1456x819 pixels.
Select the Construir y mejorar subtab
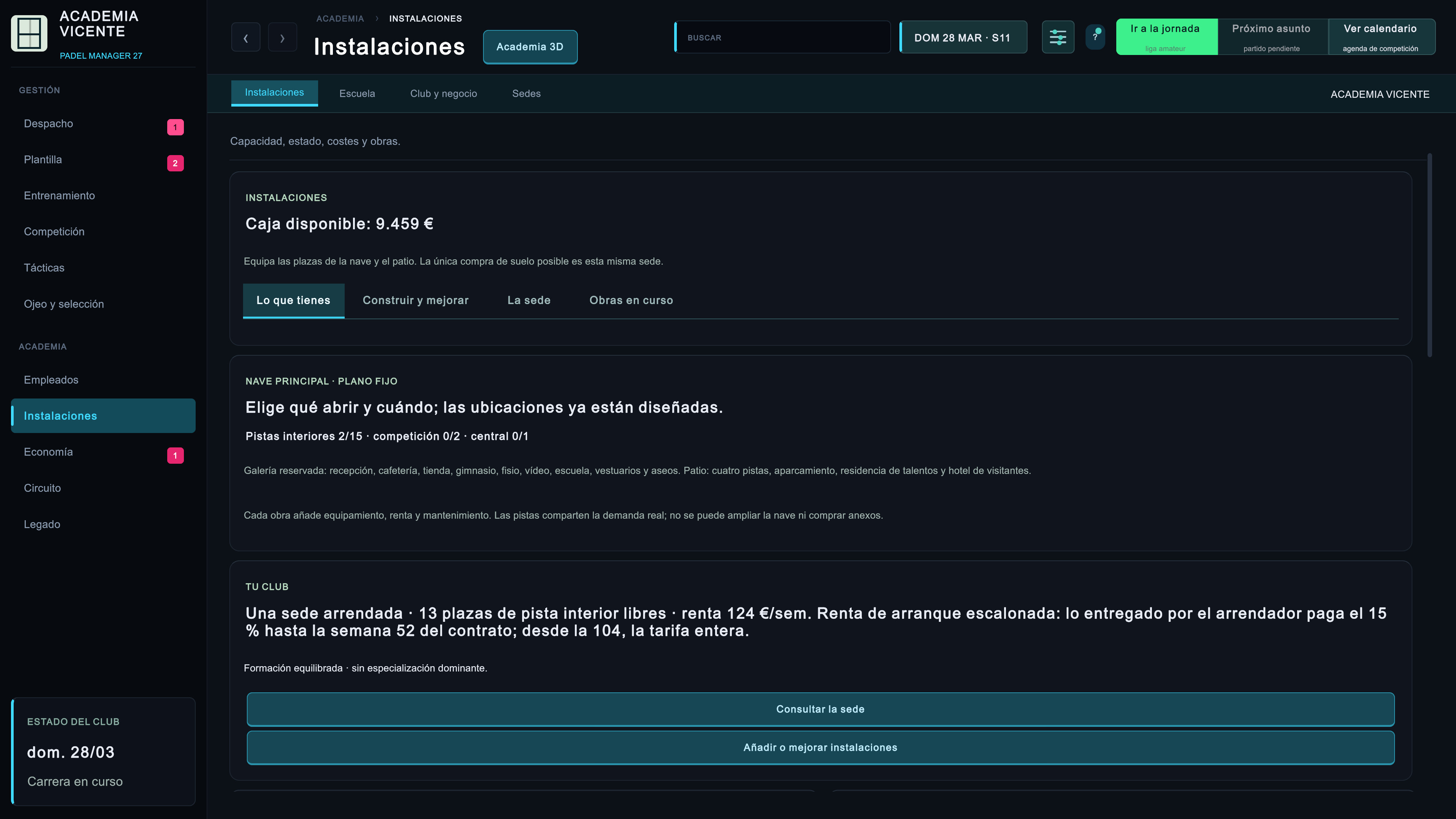[416, 300]
